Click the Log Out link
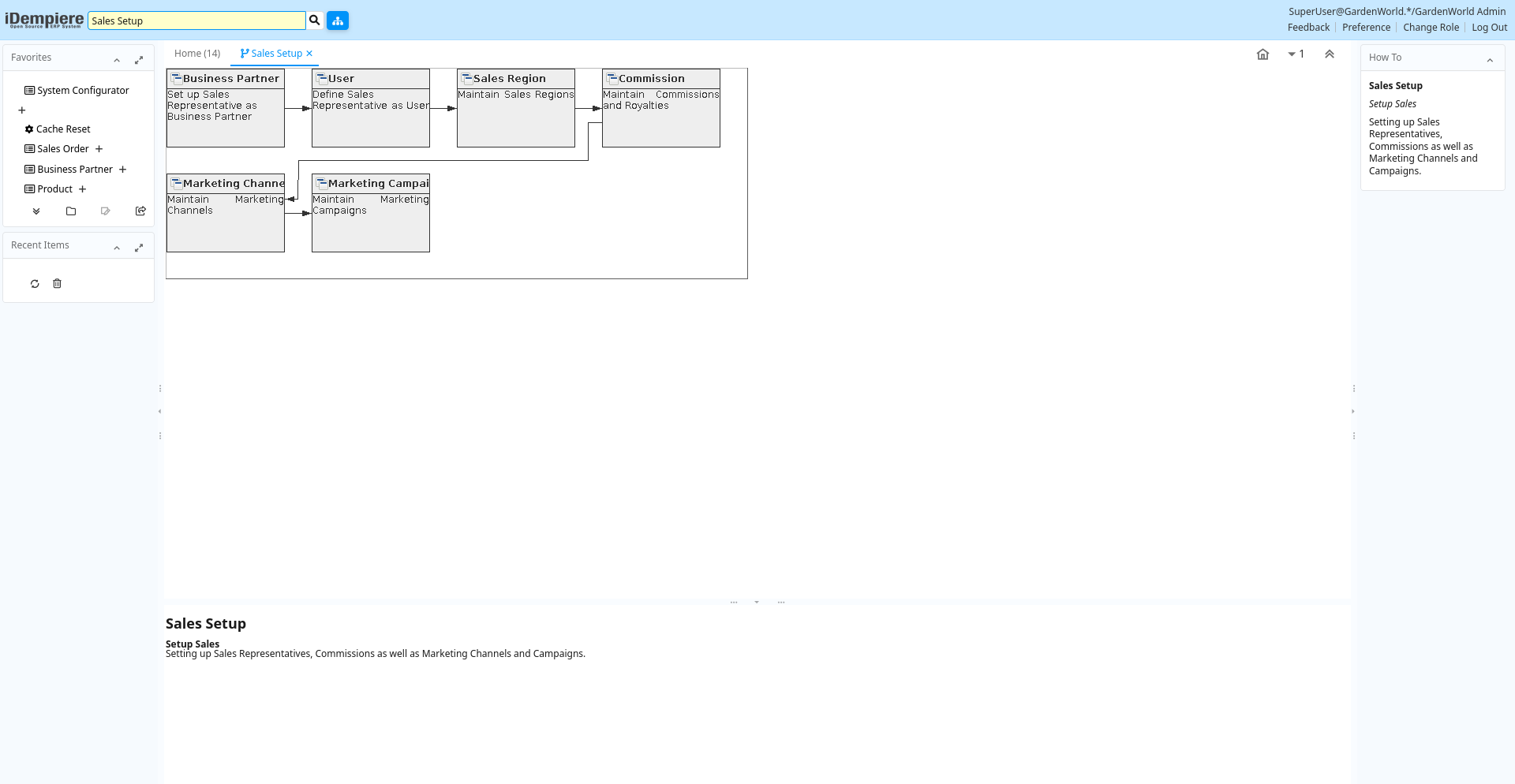 click(x=1489, y=28)
